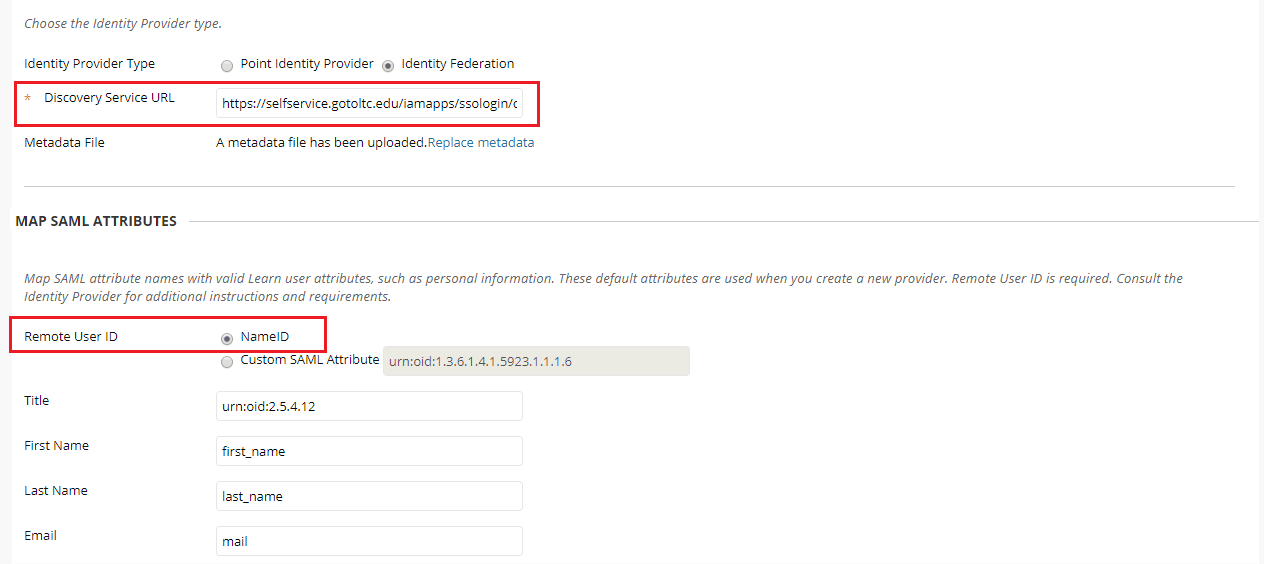Click the 'MAP SAML ATTRIBUTES' section heading
This screenshot has height=564, width=1264.
96,221
